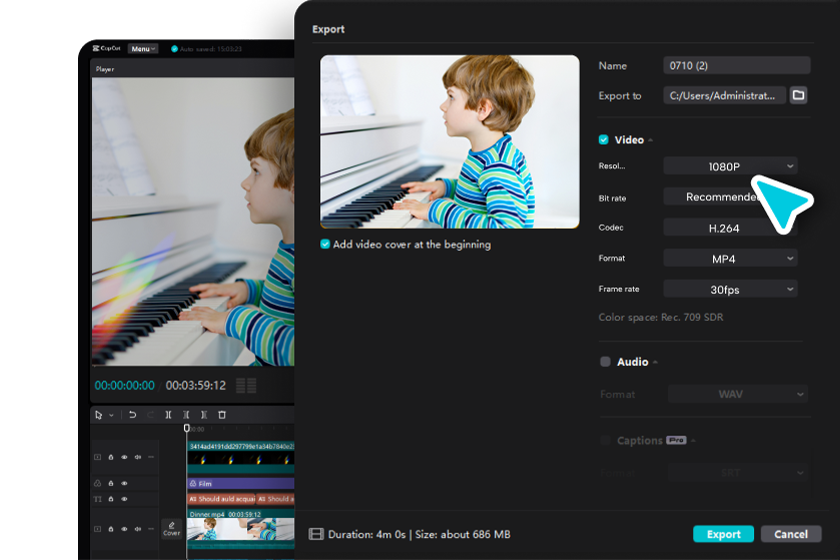Click the Cover edit button on timeline
This screenshot has height=560, width=840.
(x=171, y=529)
